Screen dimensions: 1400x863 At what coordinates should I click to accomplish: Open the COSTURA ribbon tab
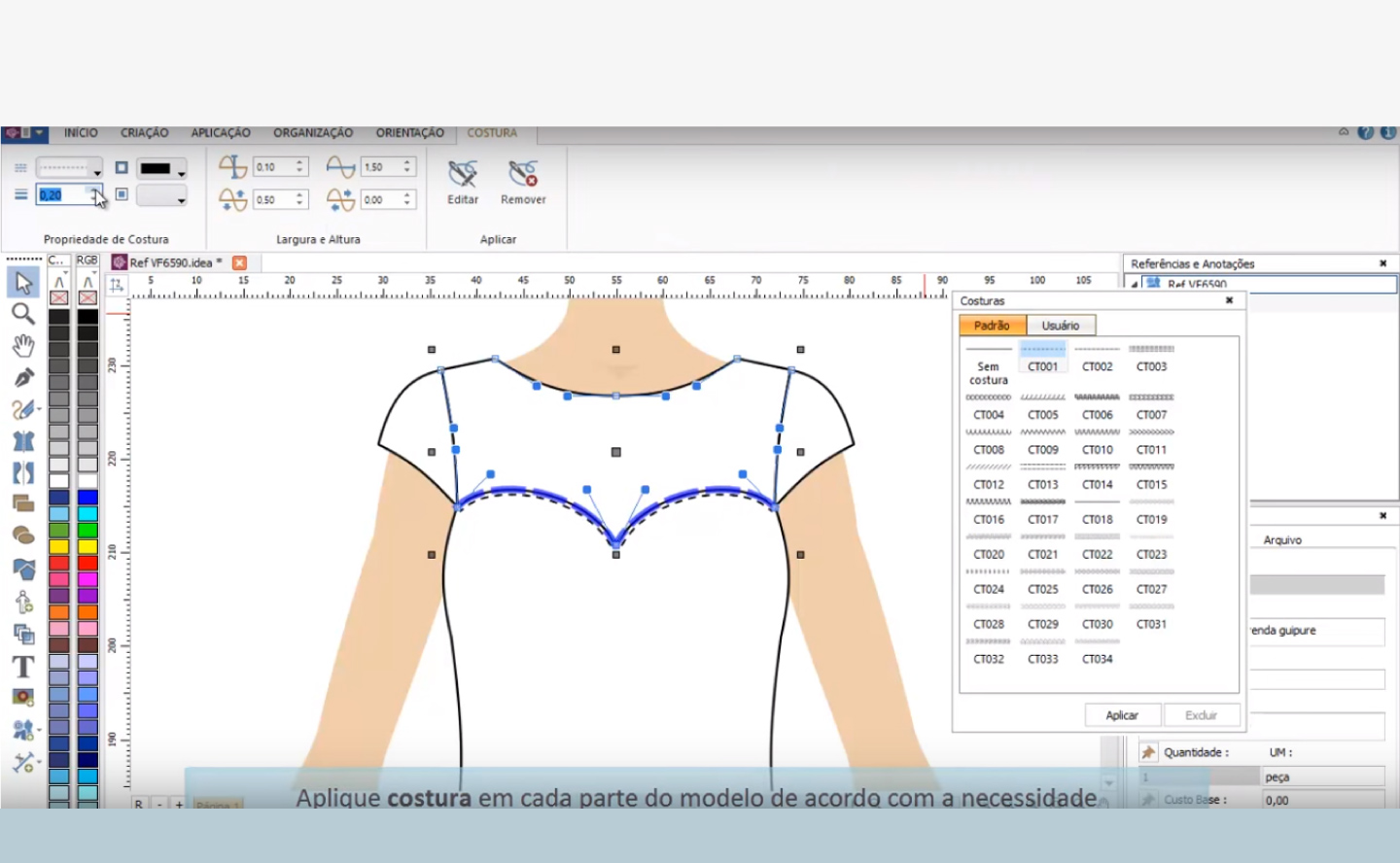pos(492,133)
